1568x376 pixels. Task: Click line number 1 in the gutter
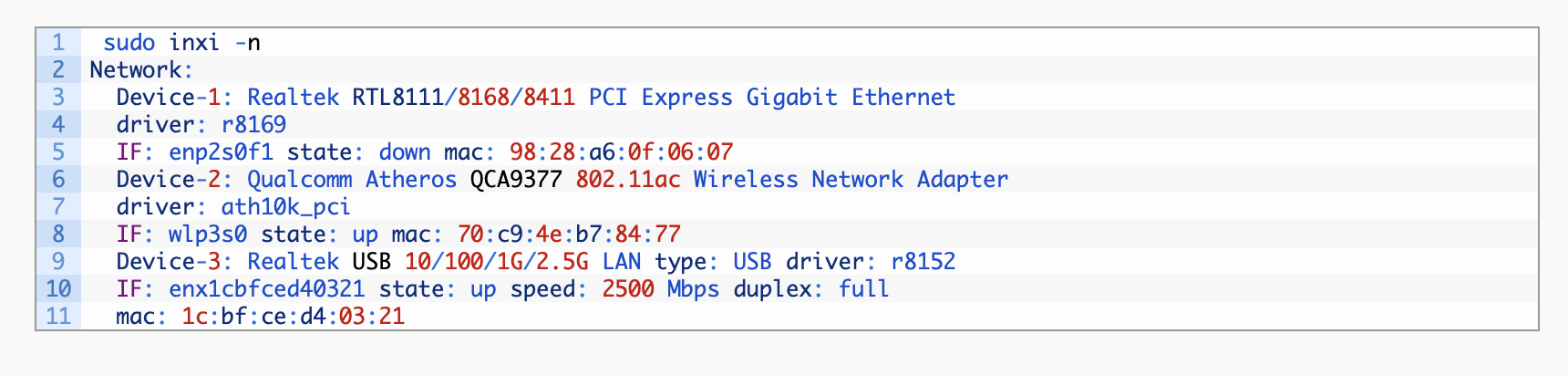58,43
